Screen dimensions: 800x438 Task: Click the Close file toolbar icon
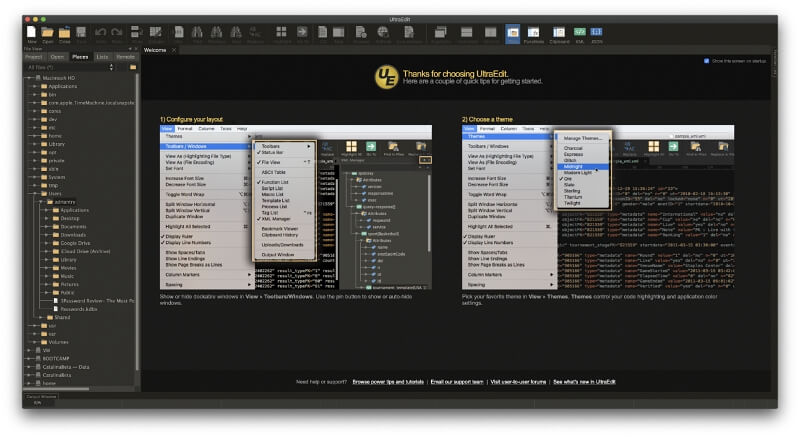(x=64, y=33)
